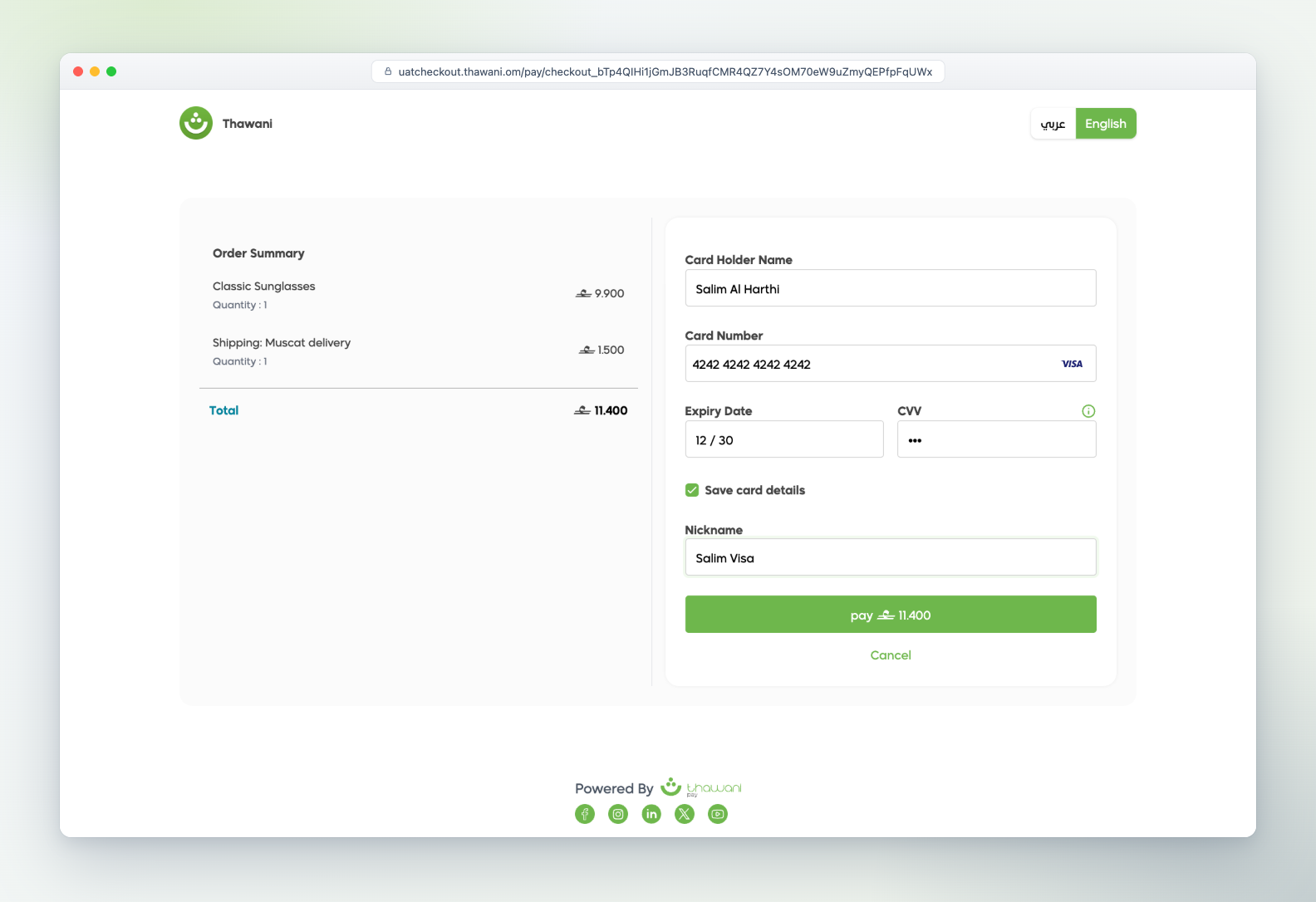Open the CVV info icon
The image size is (1316, 902).
pyautogui.click(x=1088, y=411)
